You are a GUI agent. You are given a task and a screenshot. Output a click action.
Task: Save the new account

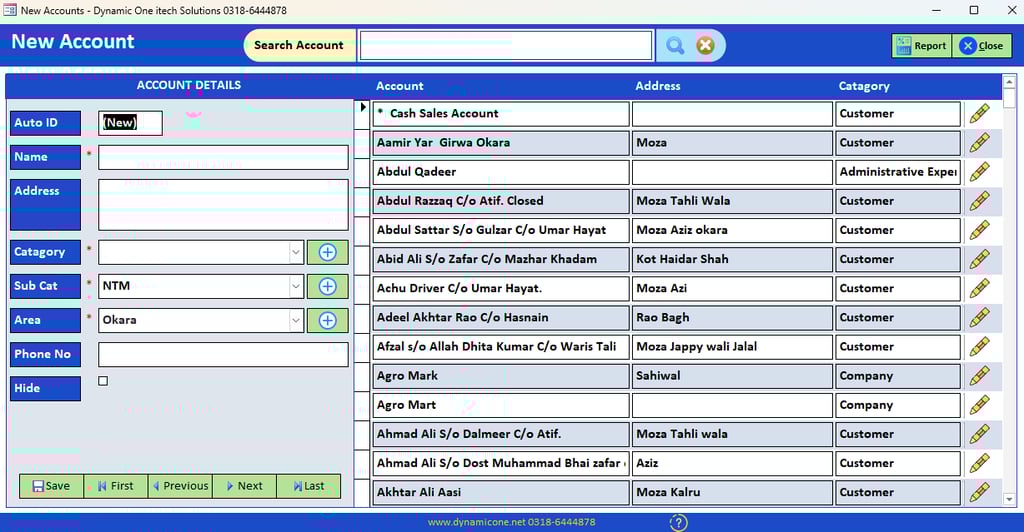52,486
